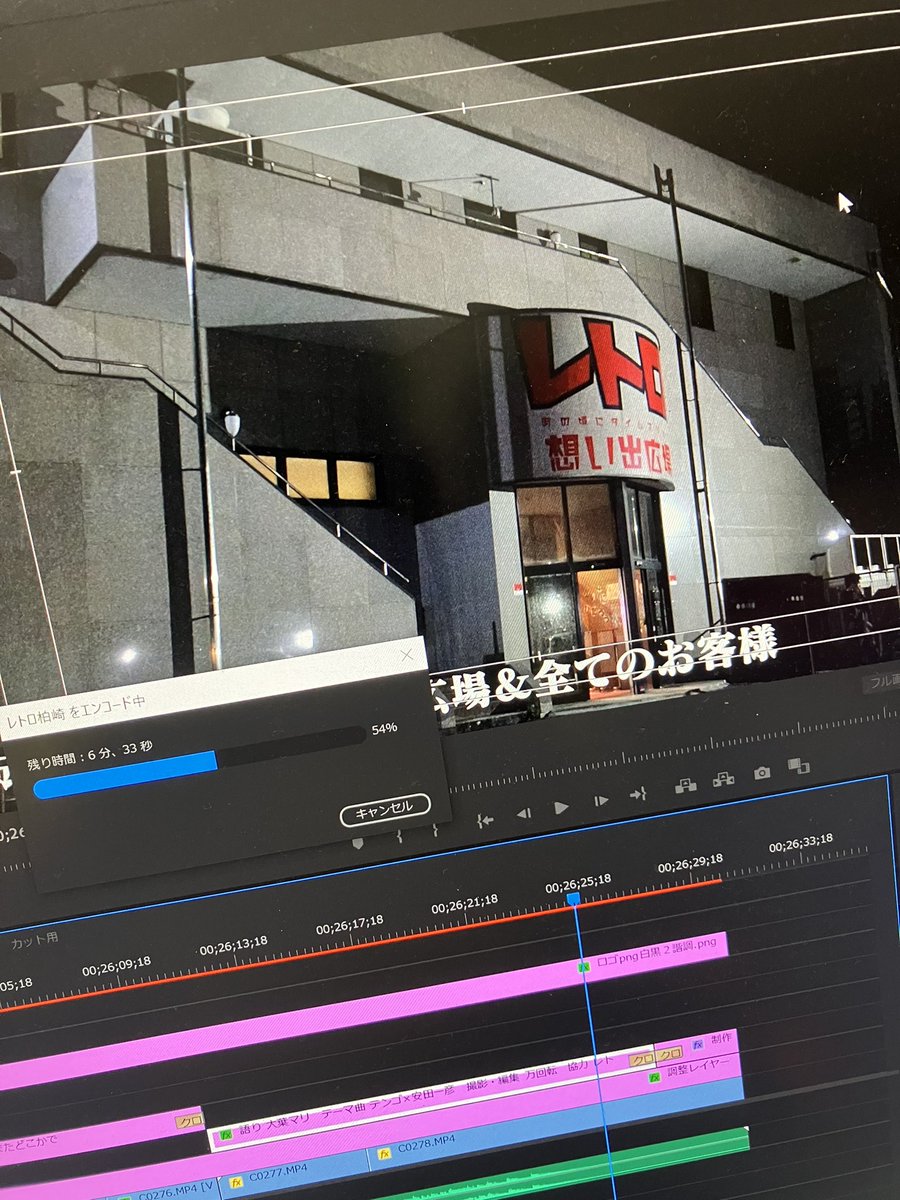Click the キャンセル button

(x=385, y=808)
